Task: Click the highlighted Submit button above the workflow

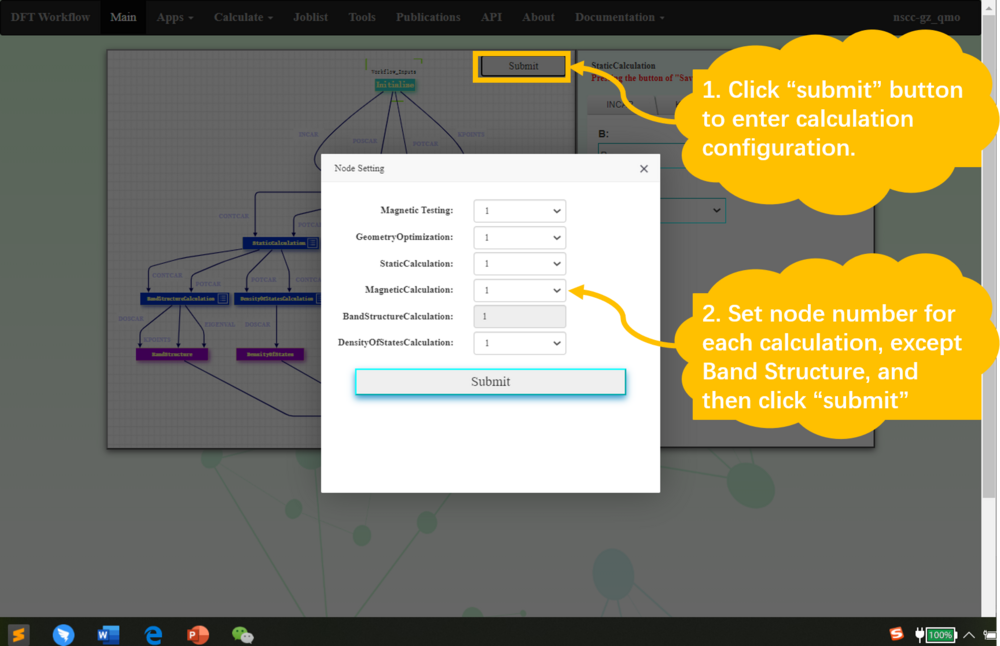Action: pyautogui.click(x=521, y=65)
